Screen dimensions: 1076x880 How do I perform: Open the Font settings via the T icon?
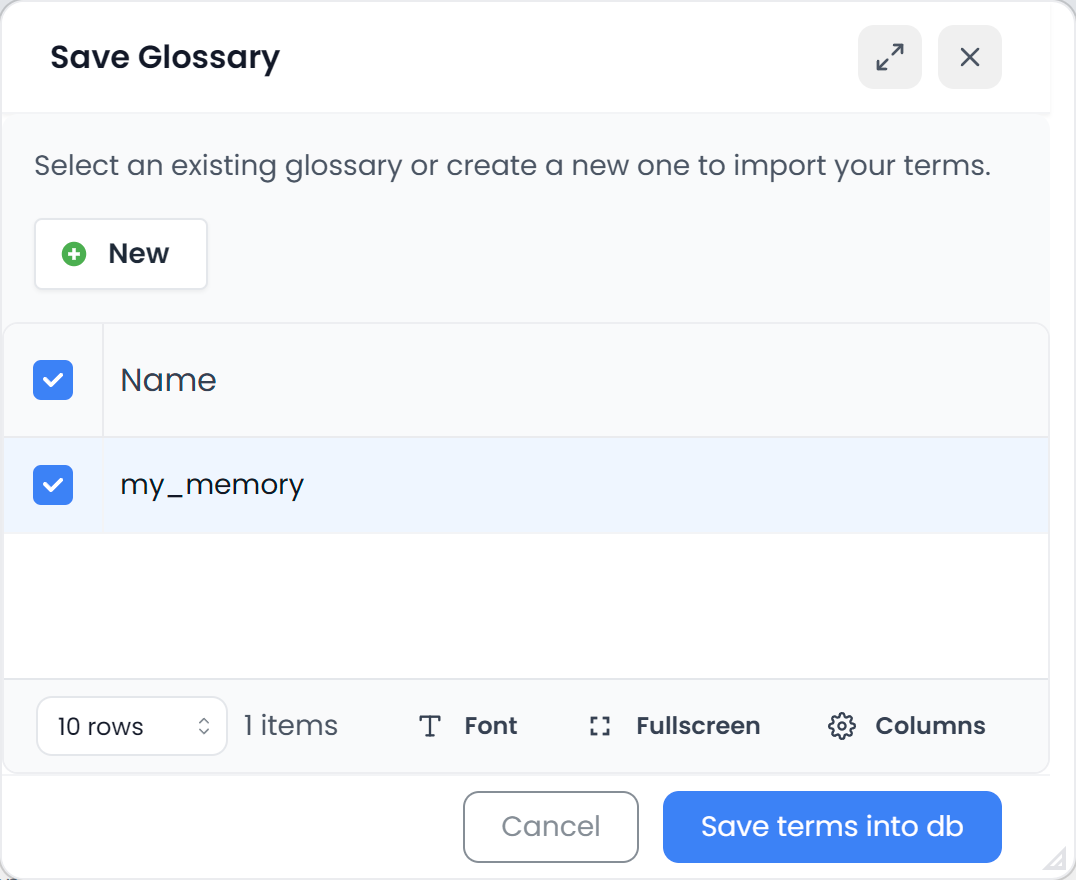(429, 726)
